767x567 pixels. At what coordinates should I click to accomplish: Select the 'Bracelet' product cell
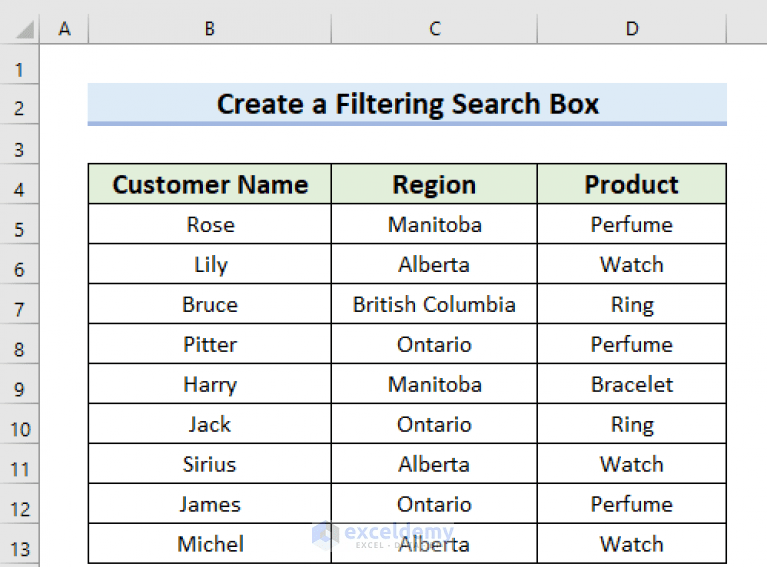(632, 385)
